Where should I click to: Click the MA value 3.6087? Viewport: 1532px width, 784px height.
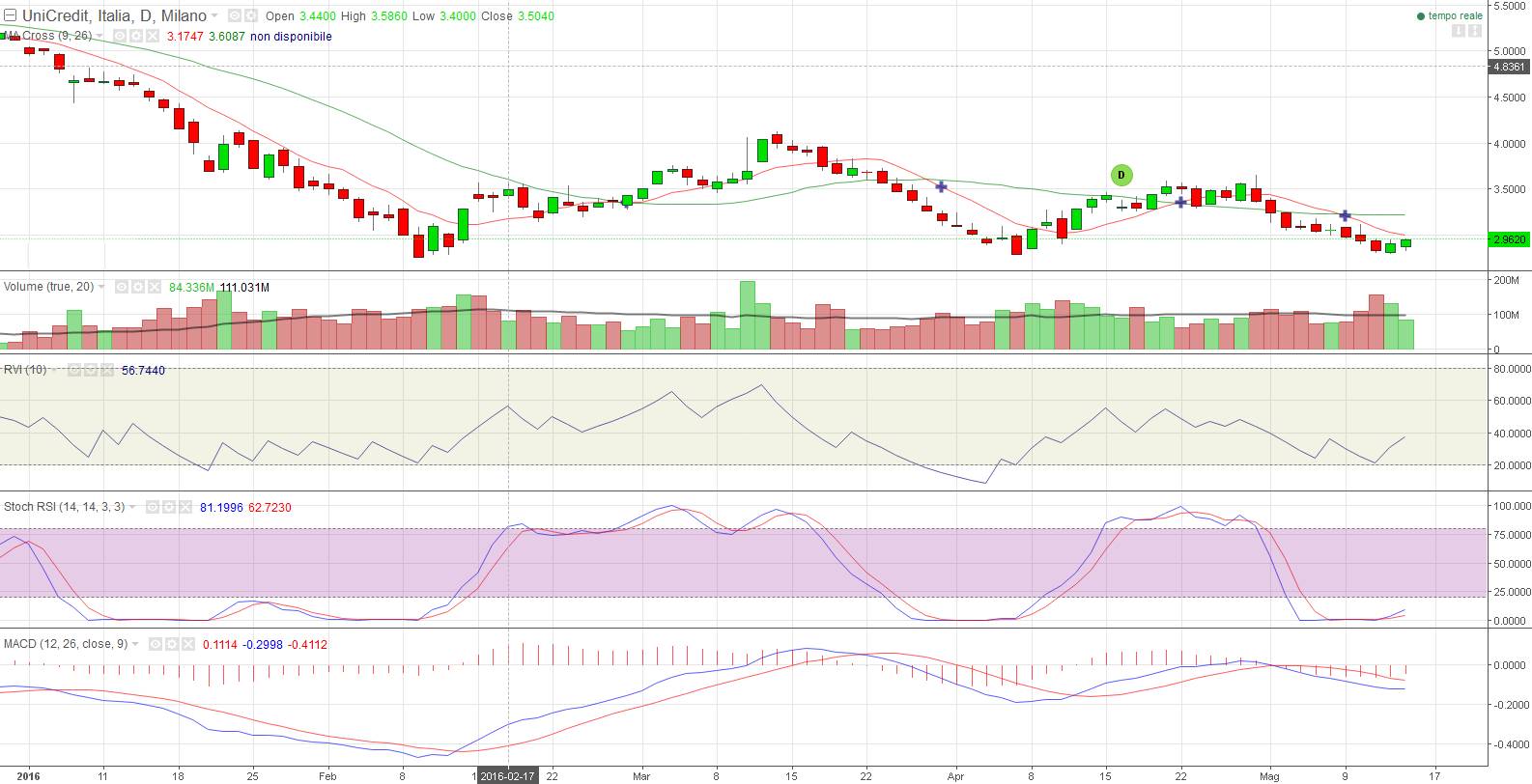[x=227, y=37]
